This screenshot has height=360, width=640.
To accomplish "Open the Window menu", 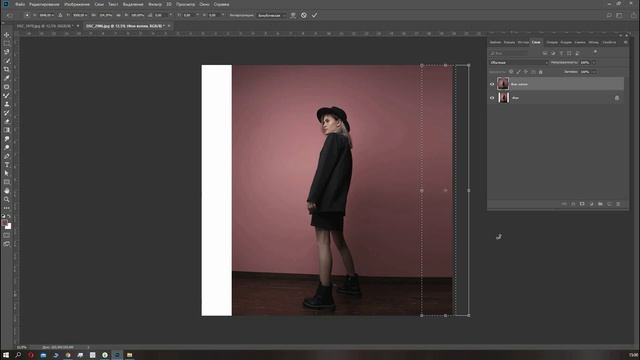I will click(x=204, y=4).
